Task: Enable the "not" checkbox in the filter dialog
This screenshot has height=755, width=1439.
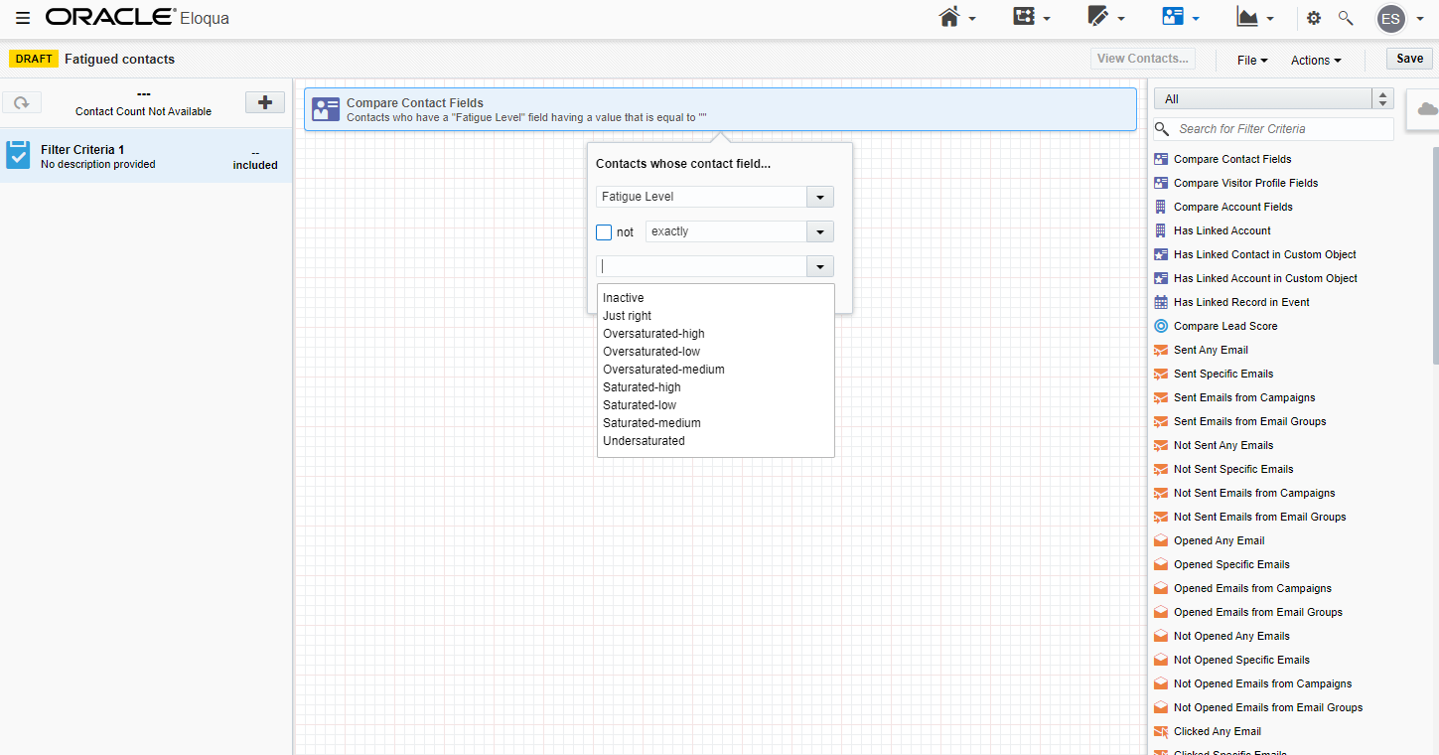Action: click(603, 231)
